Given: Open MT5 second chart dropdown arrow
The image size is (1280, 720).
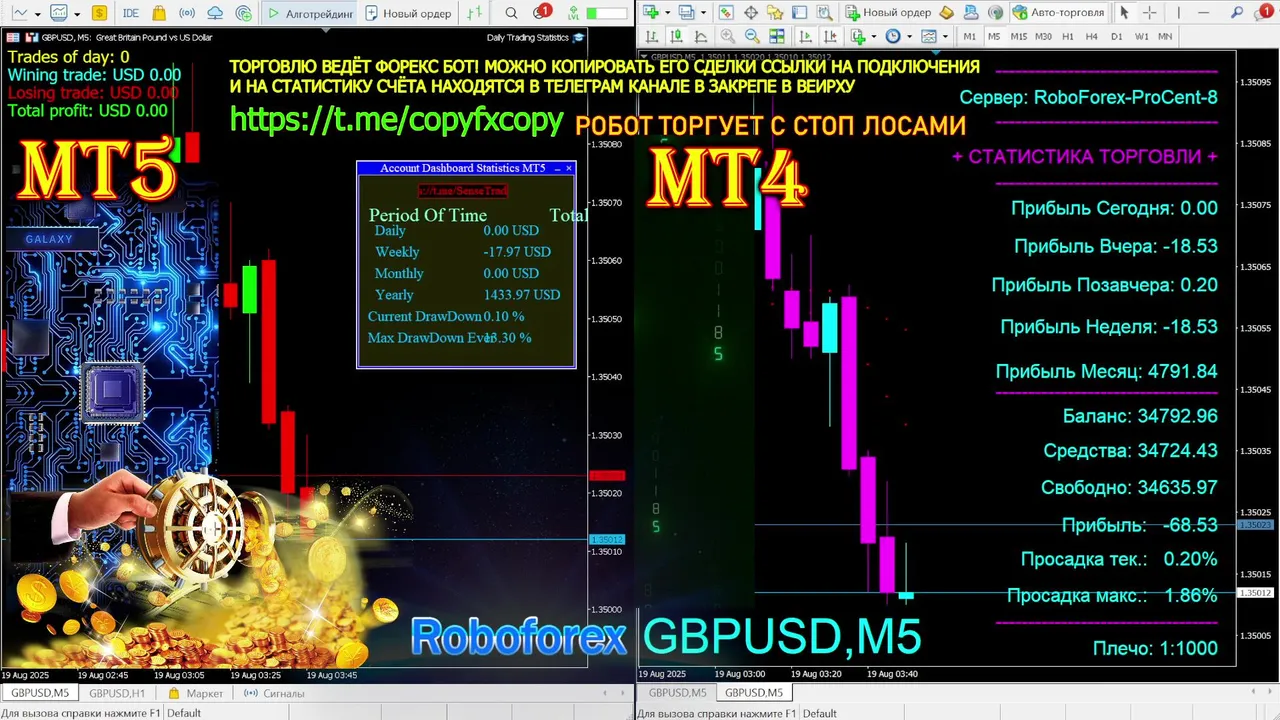Looking at the screenshot, I should tap(77, 14).
